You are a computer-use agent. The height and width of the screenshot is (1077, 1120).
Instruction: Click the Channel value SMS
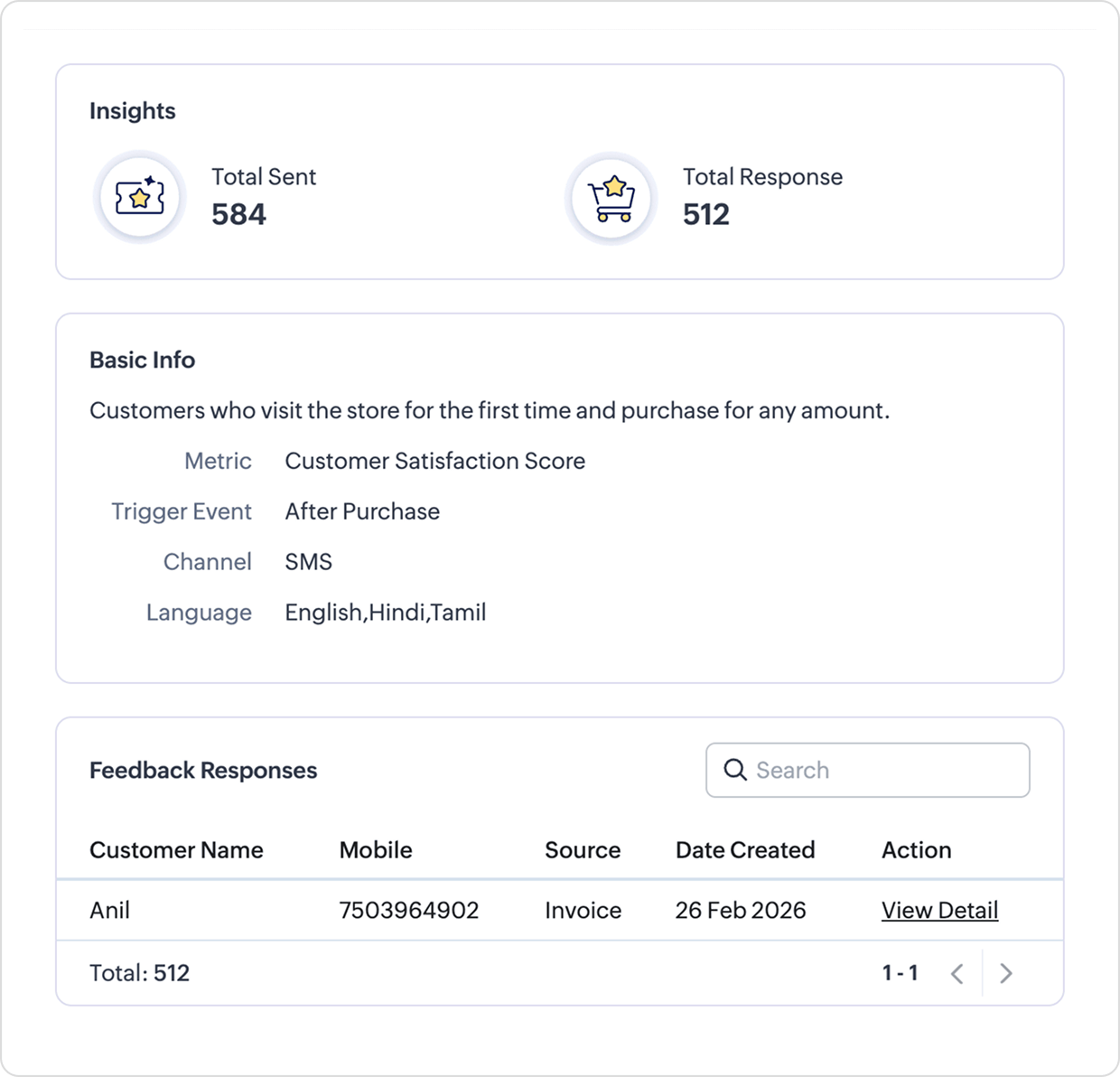[x=308, y=561]
